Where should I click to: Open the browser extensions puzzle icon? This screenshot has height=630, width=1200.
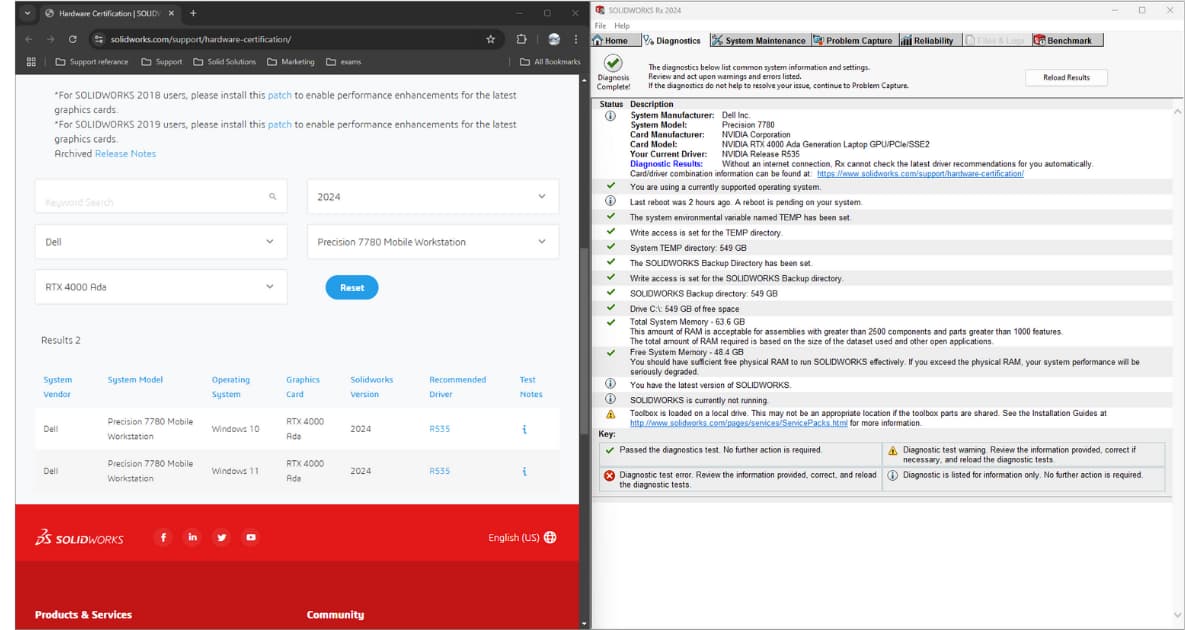pyautogui.click(x=522, y=39)
